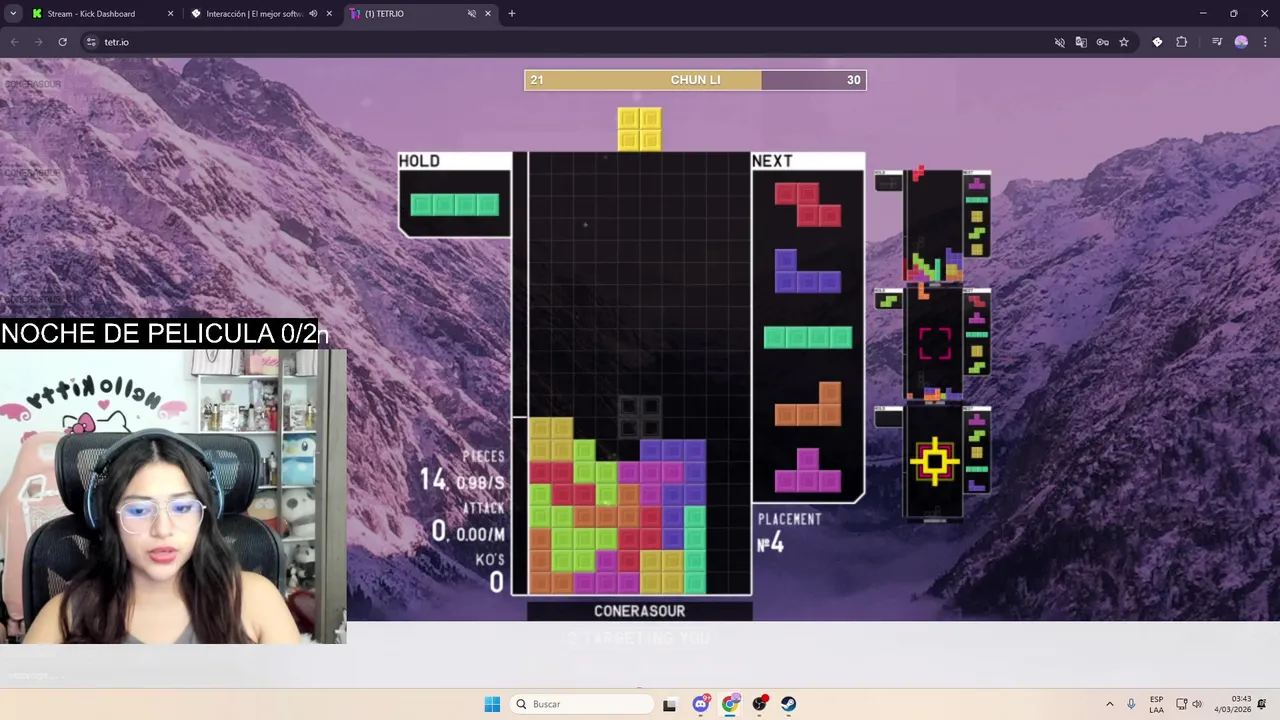Click the PIECES 14 counter
This screenshot has height=720, width=1280.
462,471
